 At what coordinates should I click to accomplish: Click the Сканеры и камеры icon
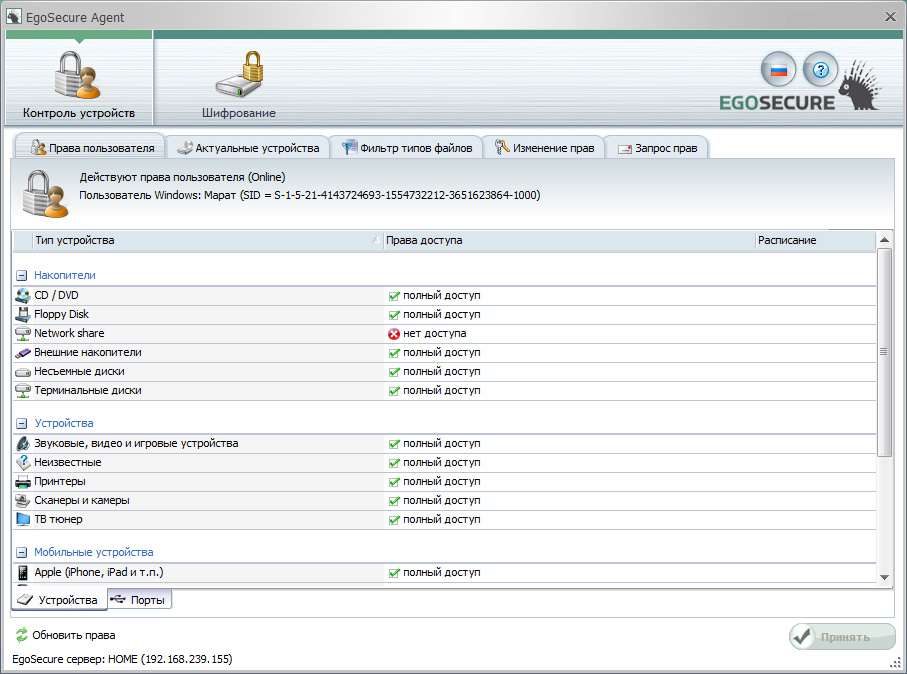23,501
